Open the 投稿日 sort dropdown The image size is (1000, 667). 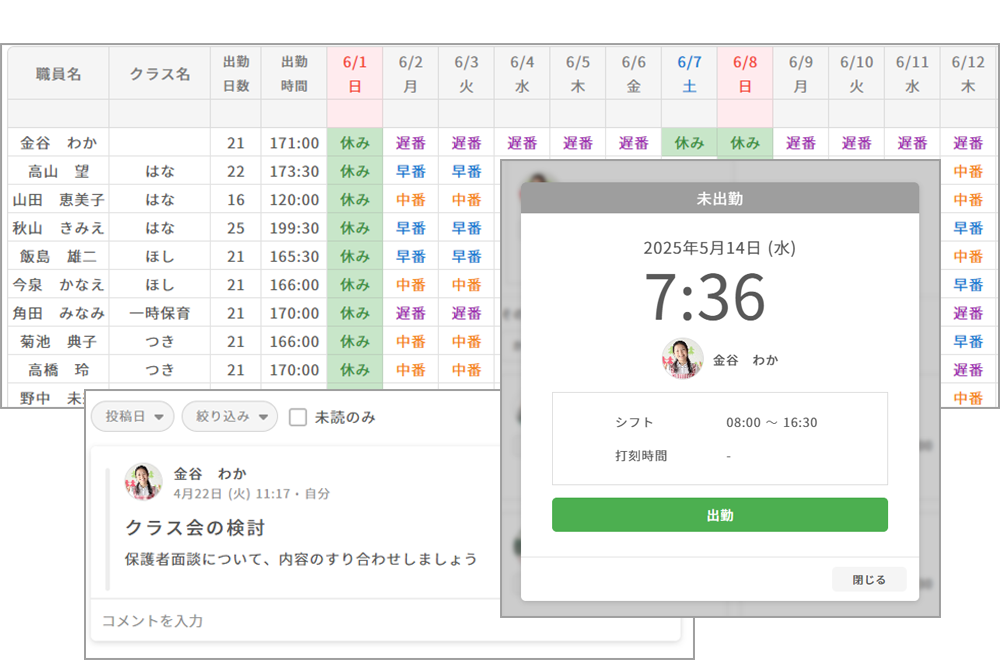(132, 417)
